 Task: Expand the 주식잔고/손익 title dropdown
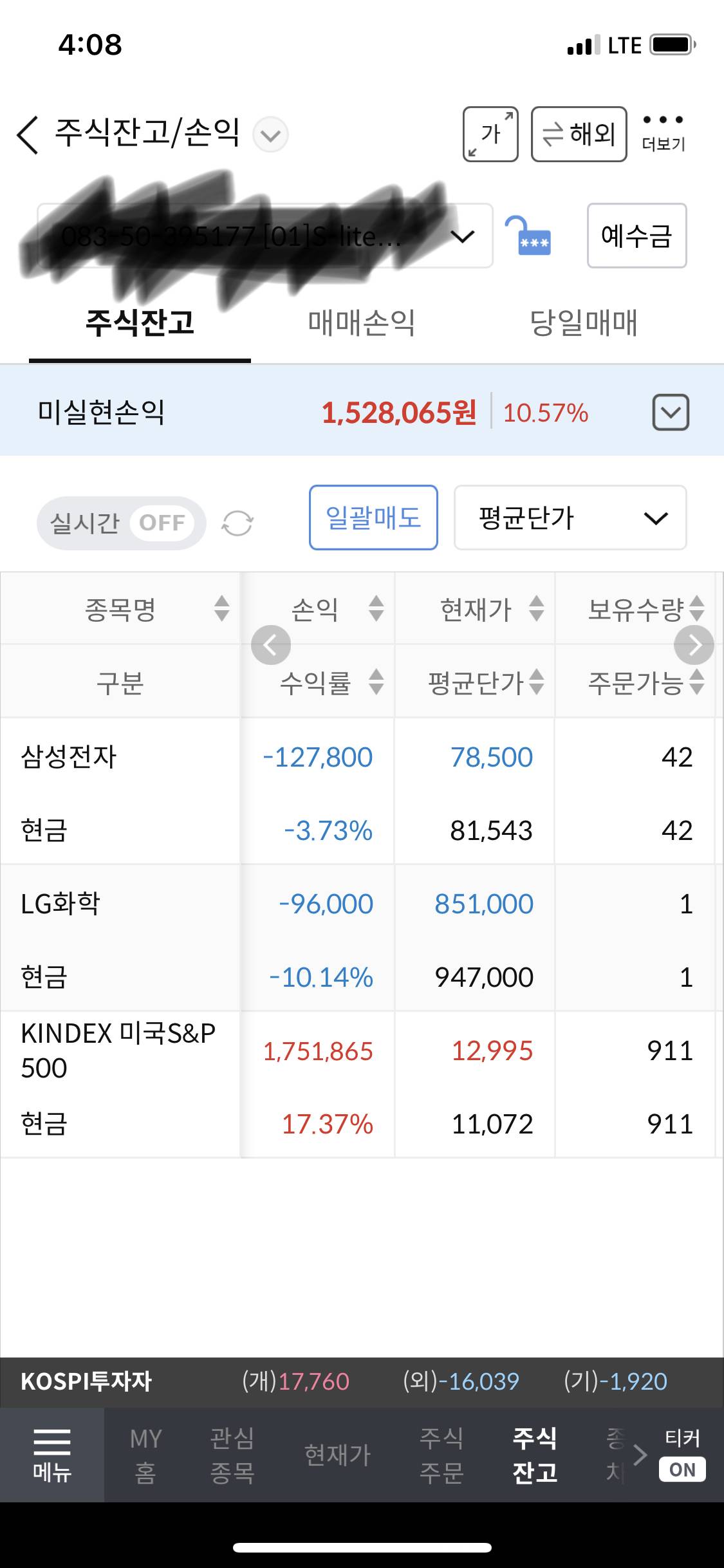pos(270,135)
